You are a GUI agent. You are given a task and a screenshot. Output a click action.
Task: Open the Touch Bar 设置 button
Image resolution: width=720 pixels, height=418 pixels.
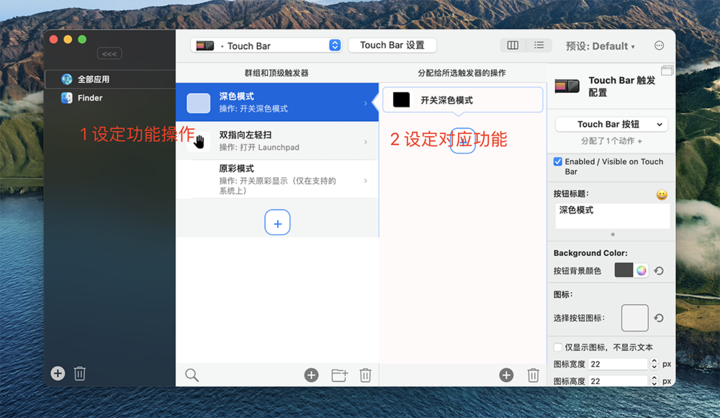click(392, 45)
